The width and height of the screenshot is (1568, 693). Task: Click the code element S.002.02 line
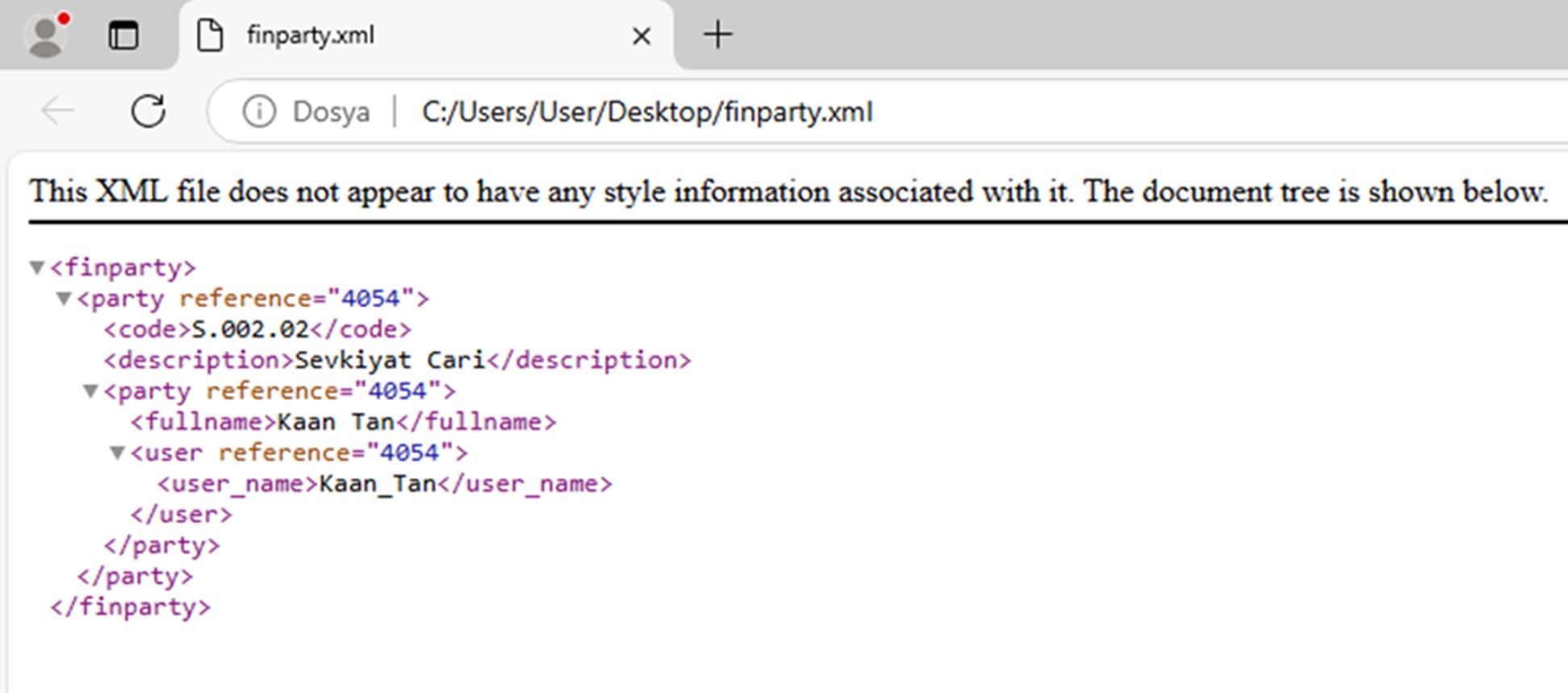[x=257, y=329]
